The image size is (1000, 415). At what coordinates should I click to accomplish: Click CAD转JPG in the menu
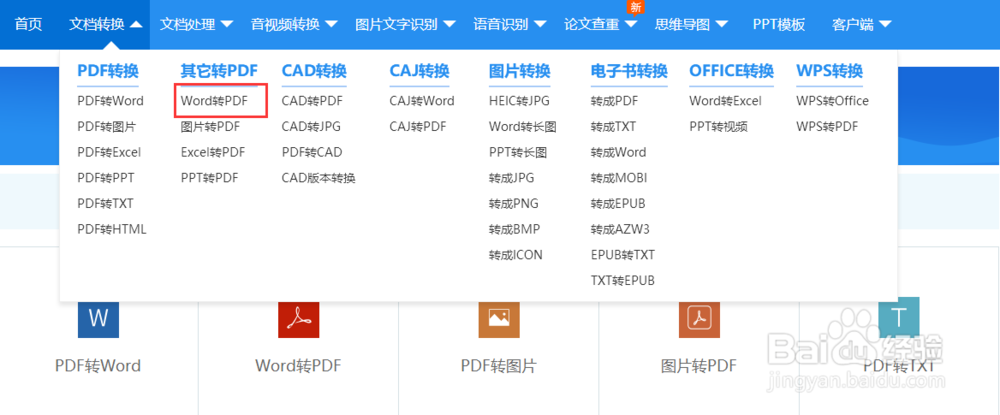(x=311, y=127)
